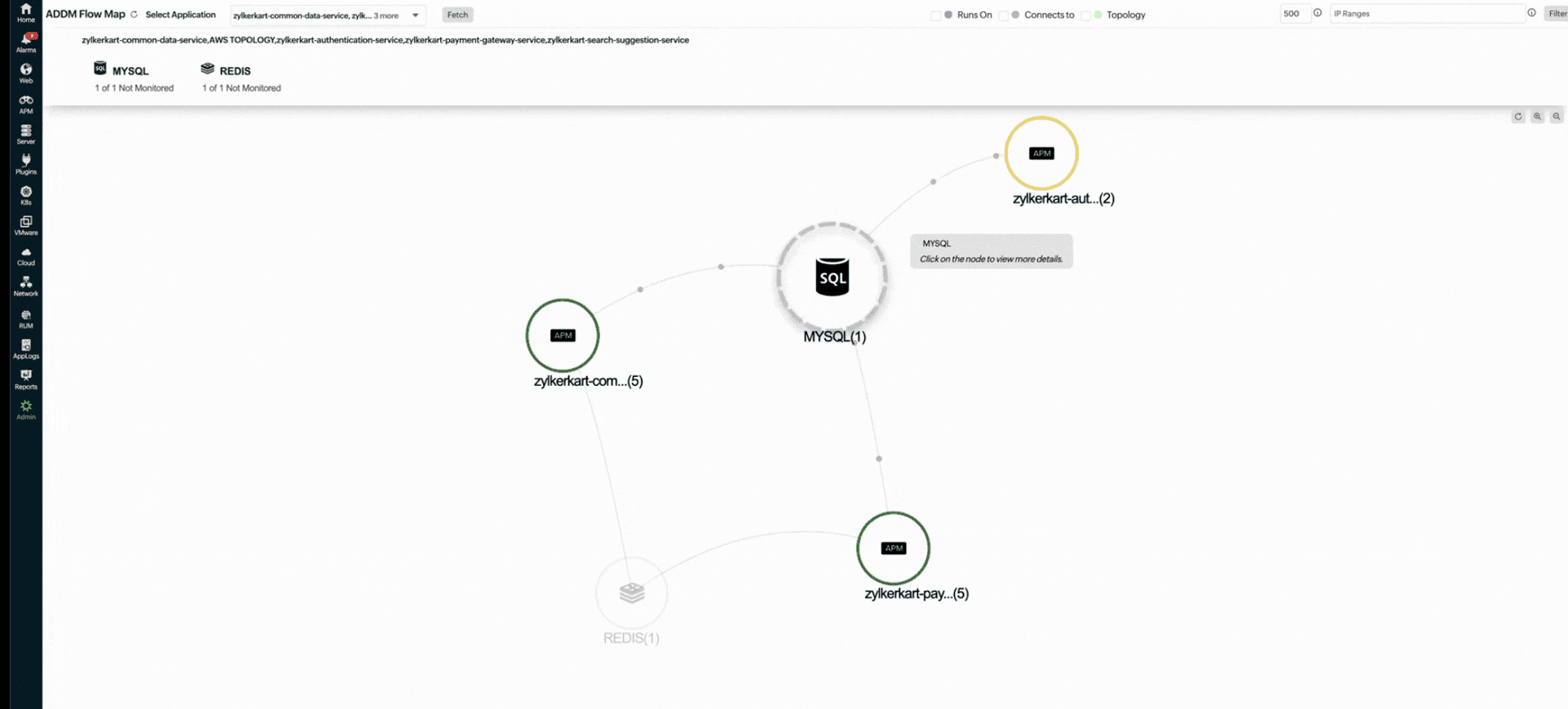Go to Web monitors in sidebar
Image resolution: width=1568 pixels, height=709 pixels.
click(x=26, y=73)
